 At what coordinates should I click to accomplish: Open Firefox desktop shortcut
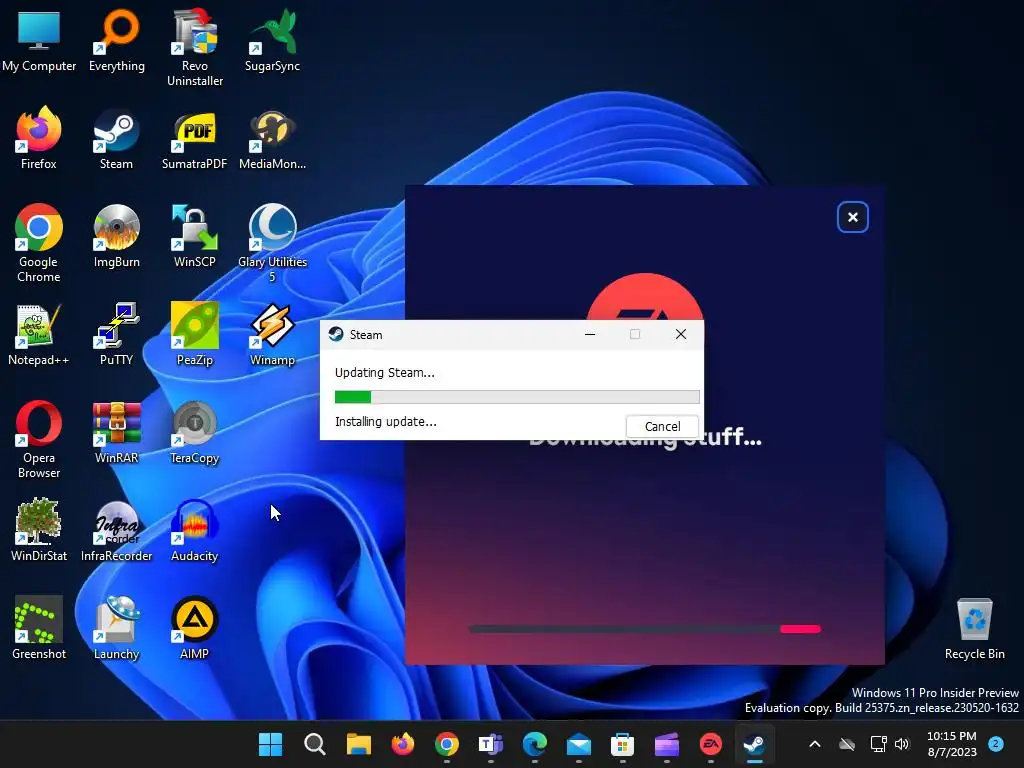pyautogui.click(x=39, y=138)
